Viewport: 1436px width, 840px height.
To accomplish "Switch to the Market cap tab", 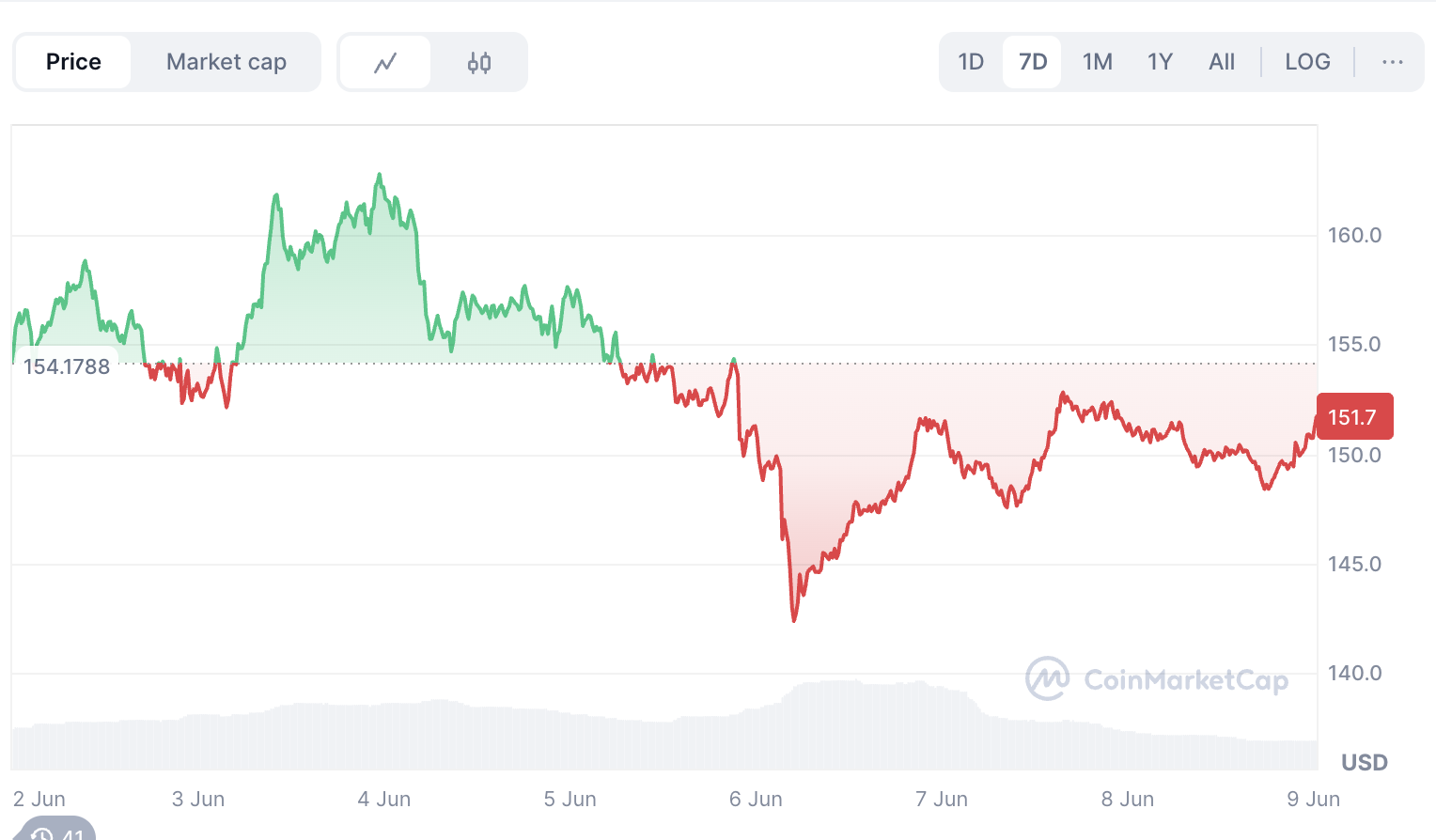I will pyautogui.click(x=226, y=62).
